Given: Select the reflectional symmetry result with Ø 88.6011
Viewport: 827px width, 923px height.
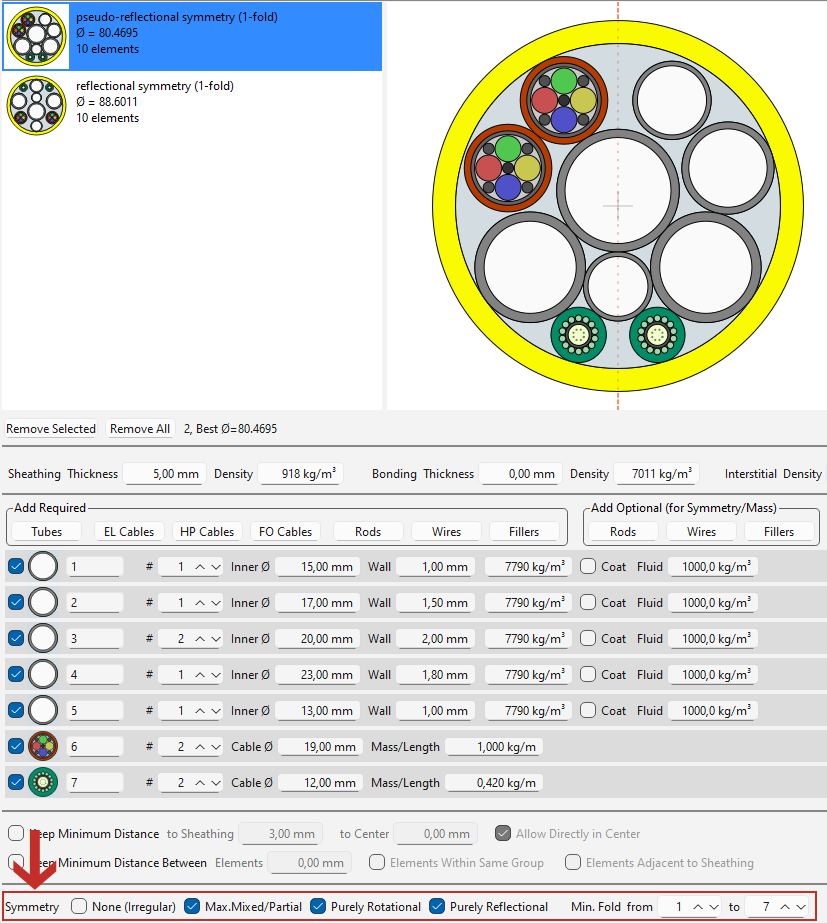Looking at the screenshot, I should (x=37, y=105).
